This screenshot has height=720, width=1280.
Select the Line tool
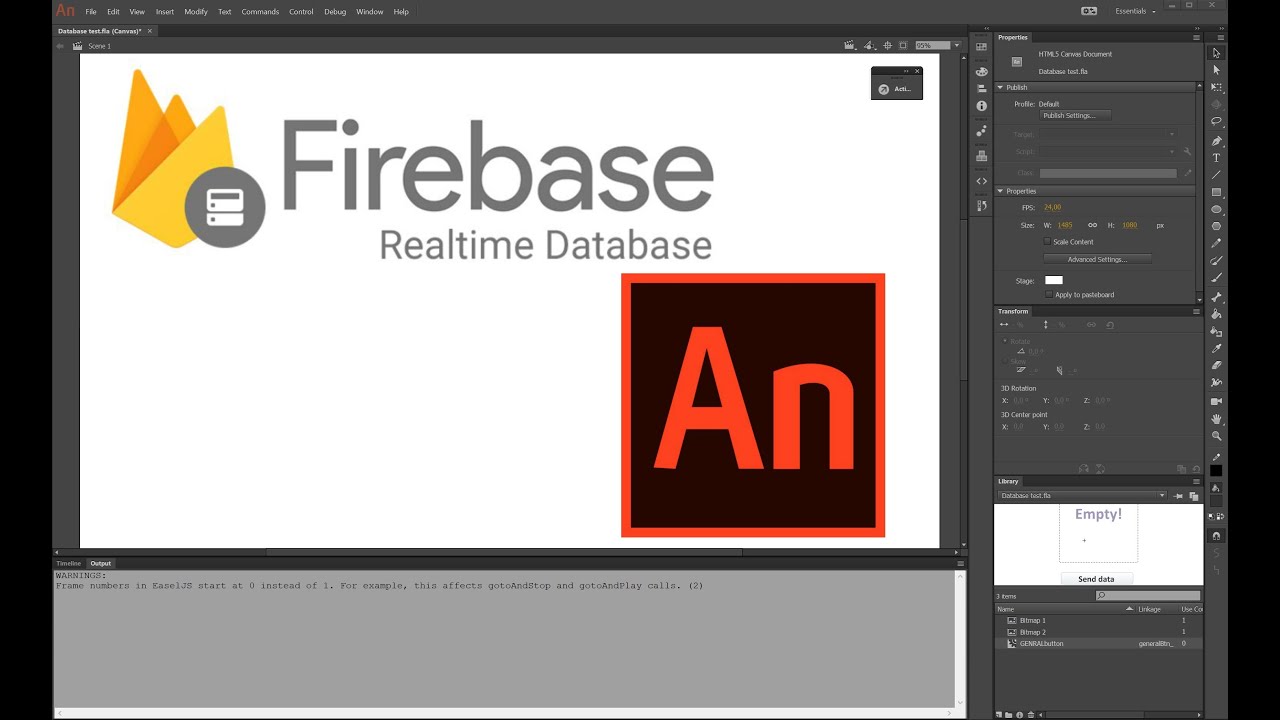click(x=1216, y=175)
